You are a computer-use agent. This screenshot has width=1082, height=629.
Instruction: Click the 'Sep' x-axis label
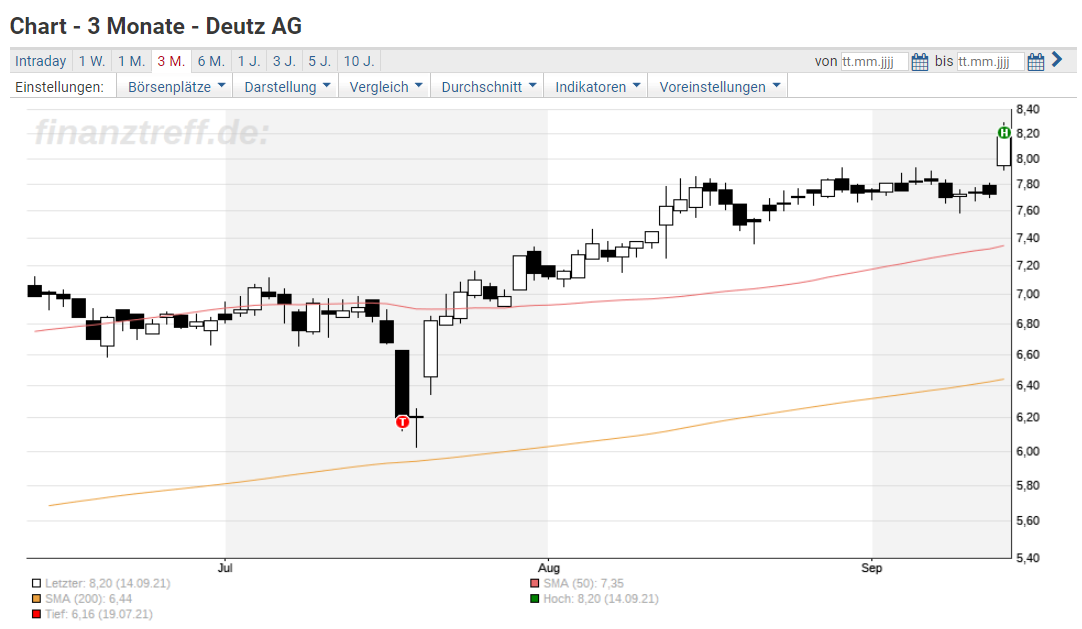[872, 568]
